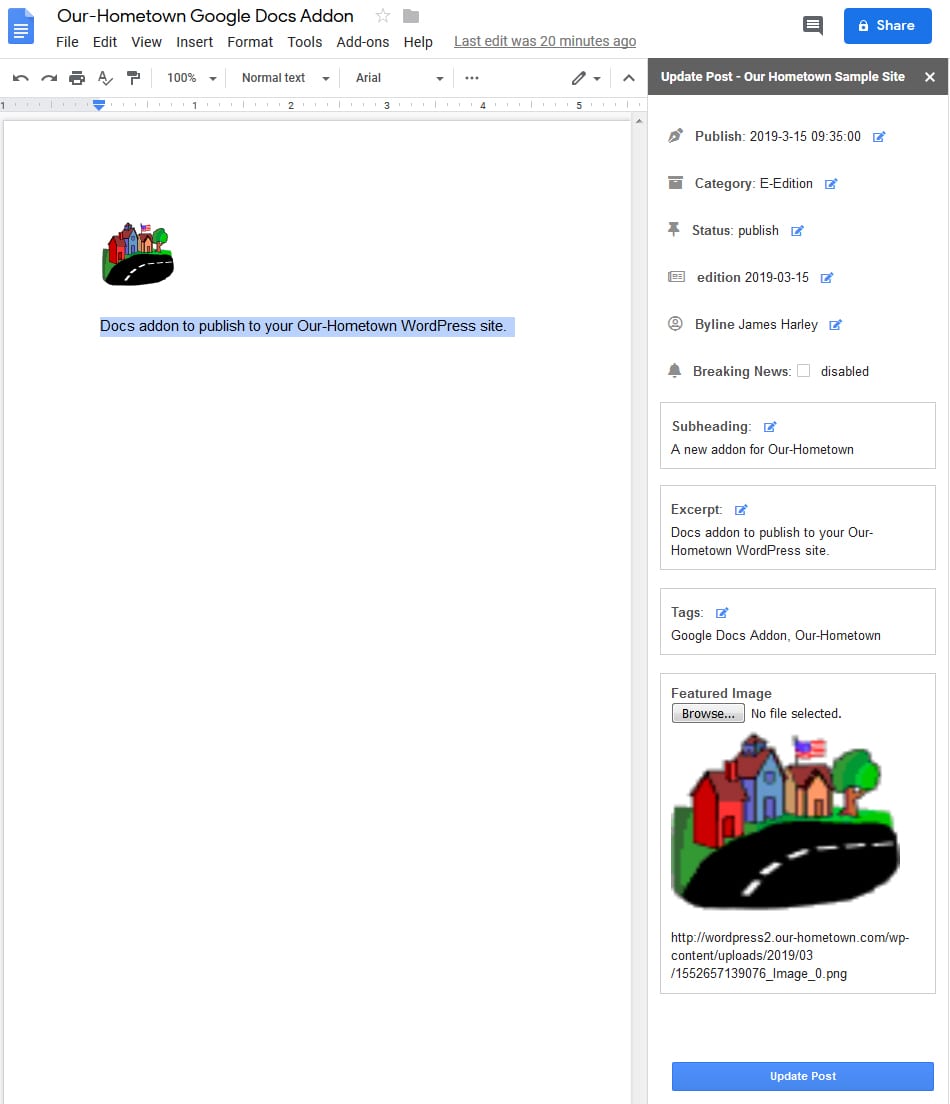Image resolution: width=950 pixels, height=1104 pixels.
Task: Open the Insert menu
Action: tap(194, 42)
